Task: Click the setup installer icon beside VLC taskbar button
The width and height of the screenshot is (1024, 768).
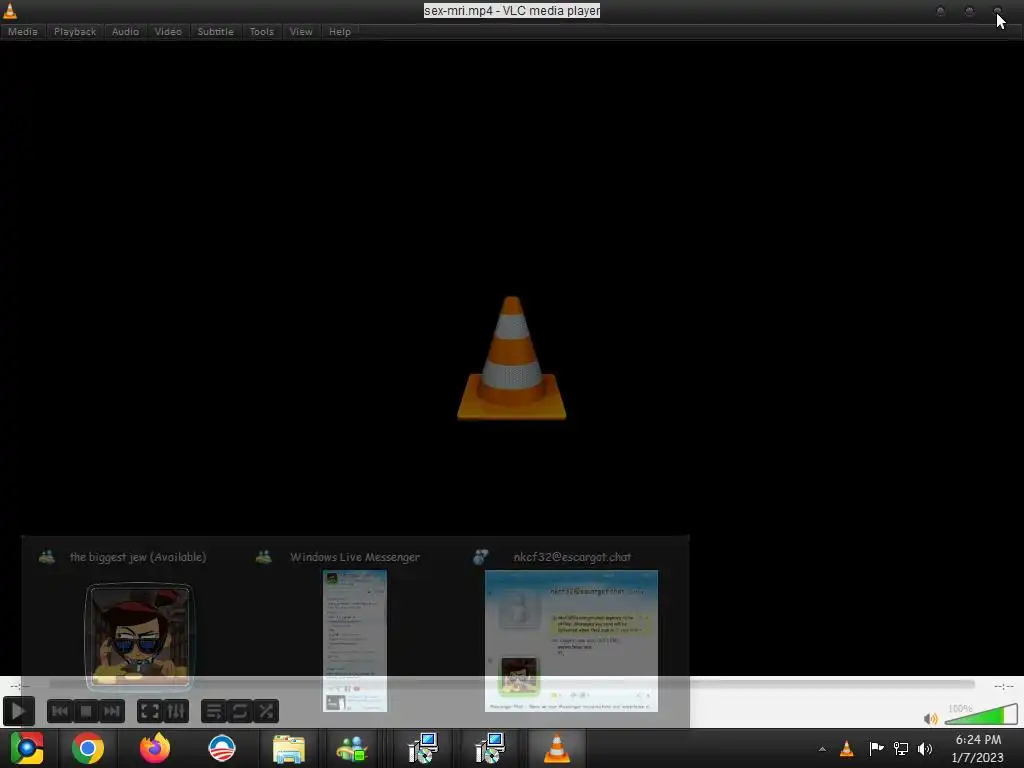Action: tap(490, 748)
